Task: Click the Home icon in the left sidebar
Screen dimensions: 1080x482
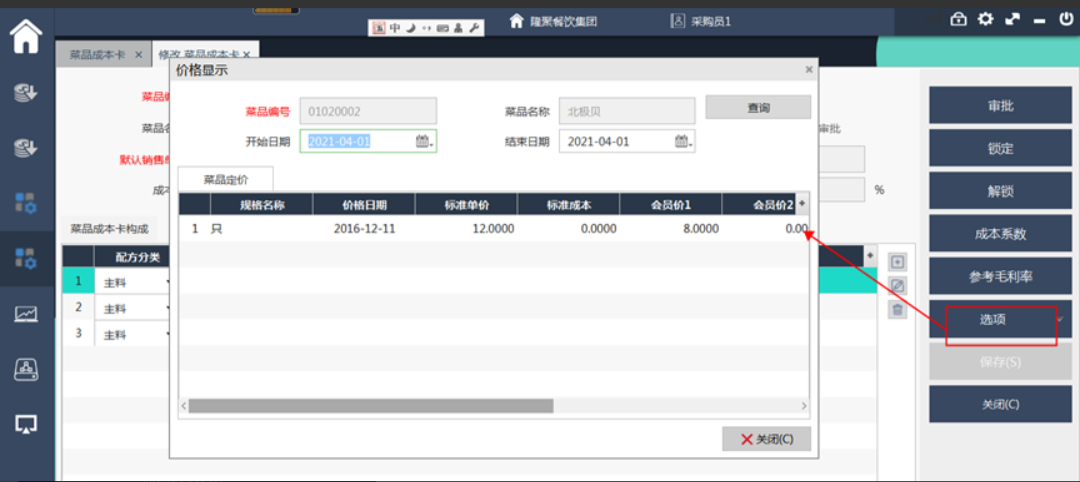Action: tap(26, 38)
